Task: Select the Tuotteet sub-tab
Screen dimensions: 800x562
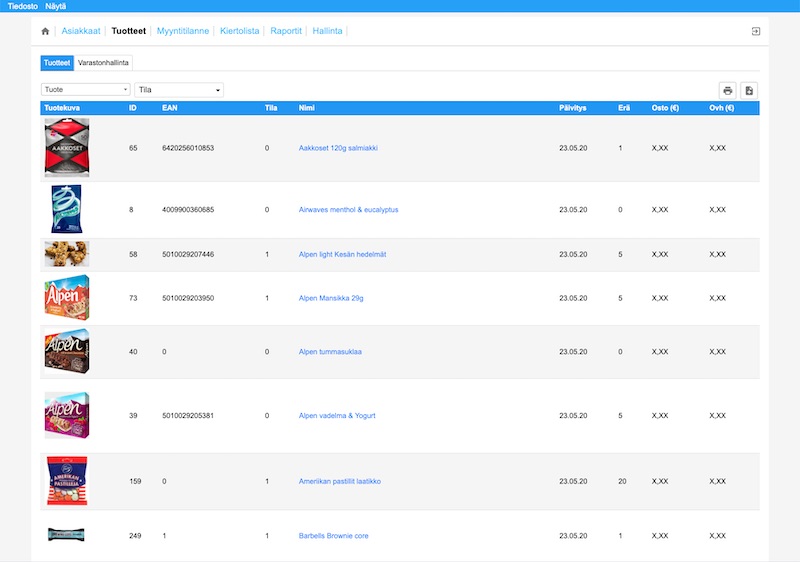Action: click(x=57, y=63)
